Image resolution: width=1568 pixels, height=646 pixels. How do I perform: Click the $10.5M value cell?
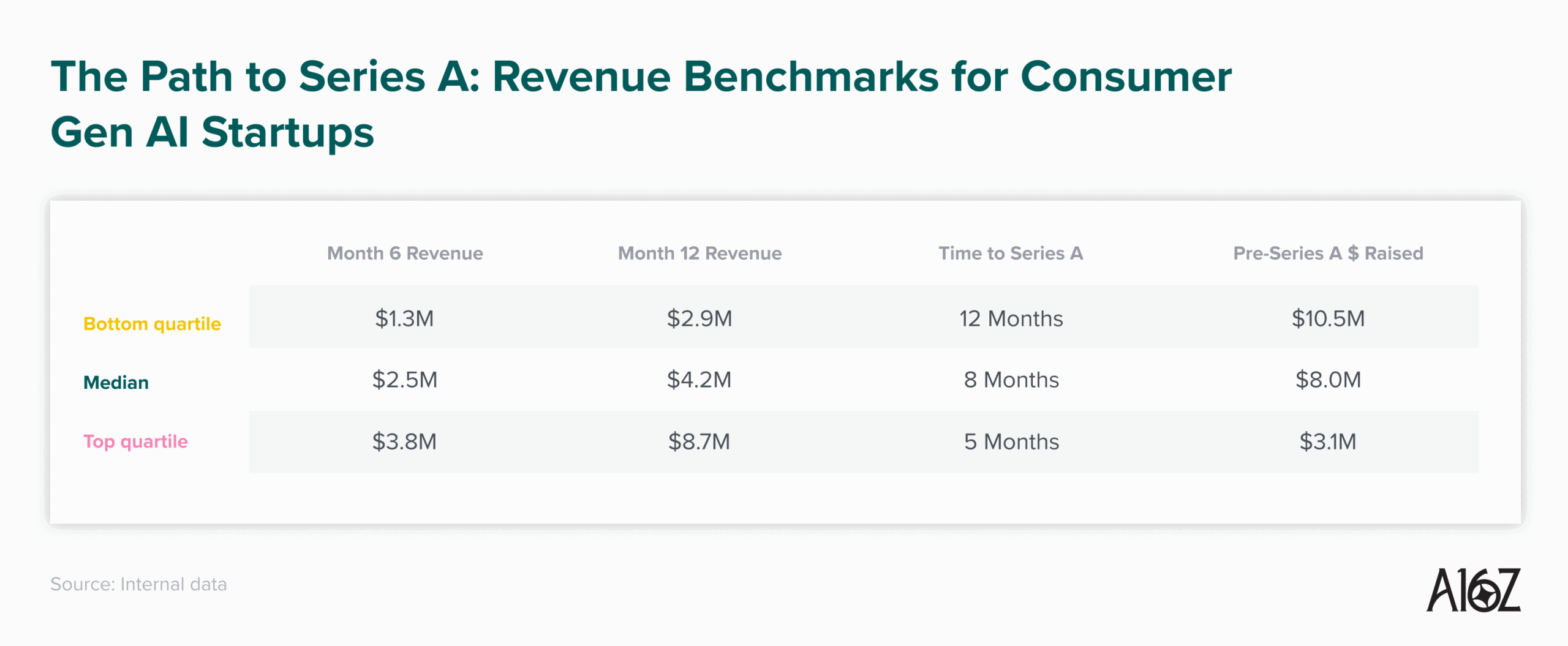tap(1329, 318)
